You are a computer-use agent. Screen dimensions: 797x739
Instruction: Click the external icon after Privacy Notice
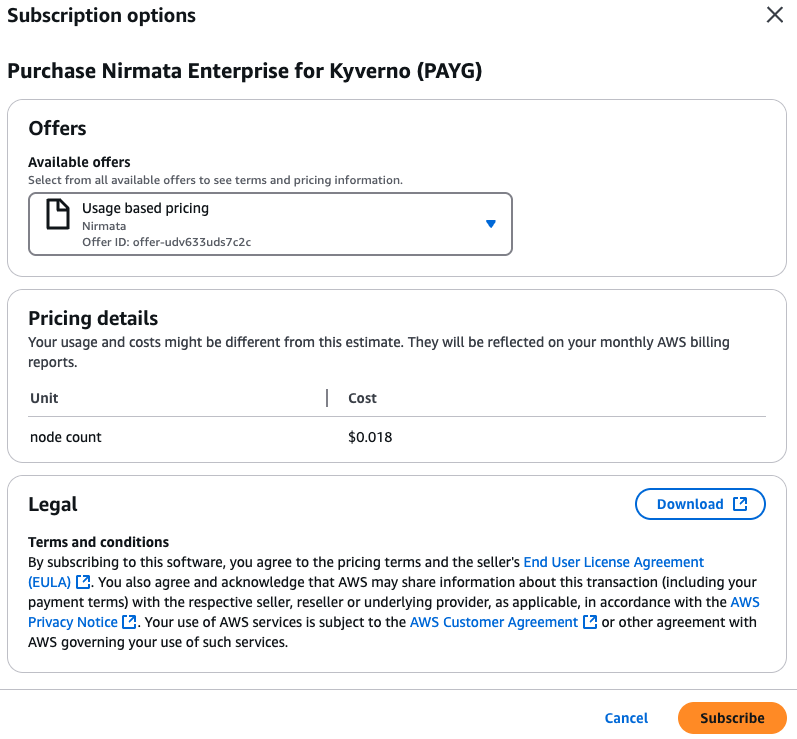(129, 622)
